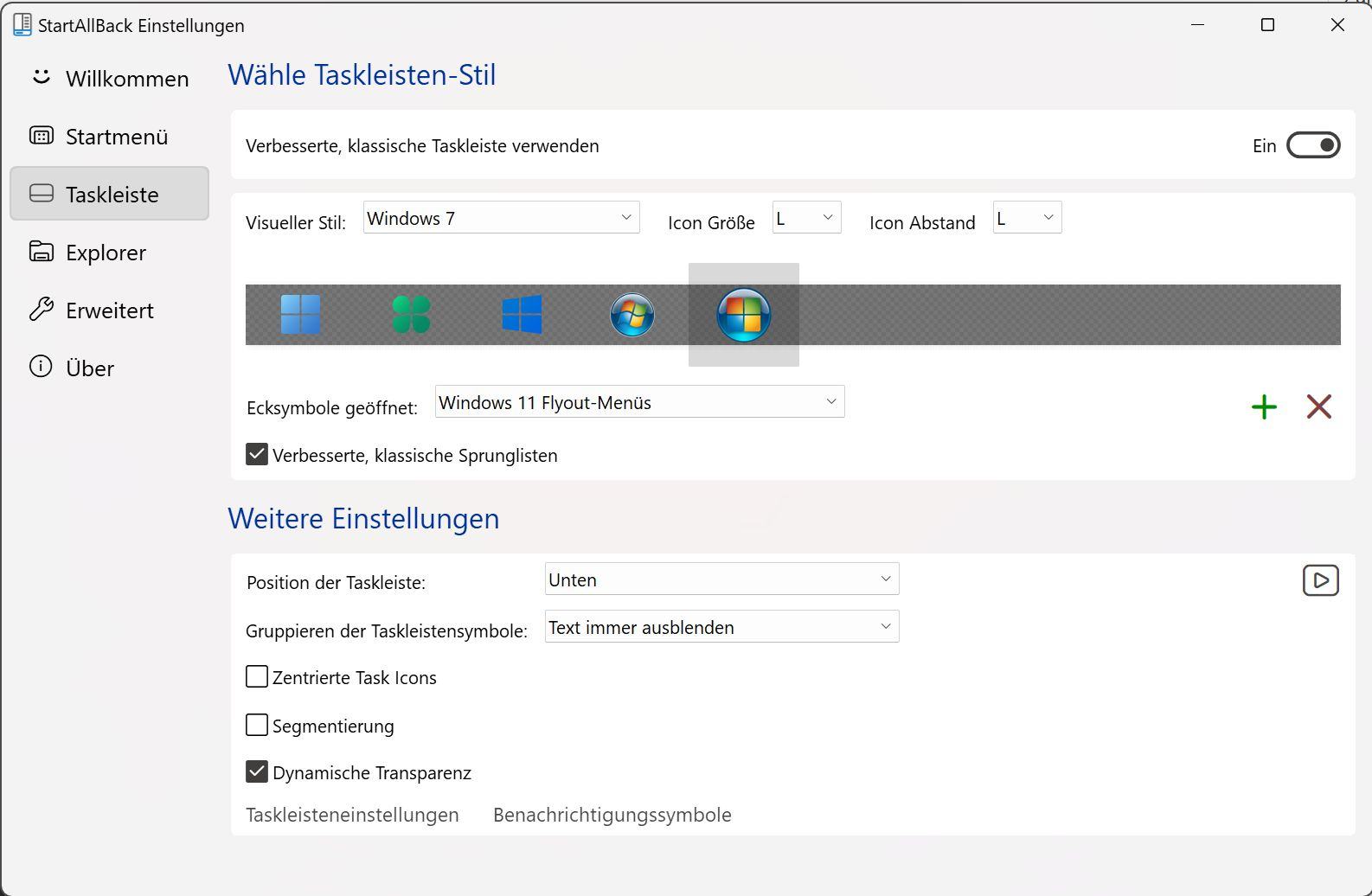Add a custom start icon with green plus
The image size is (1372, 896).
pos(1264,406)
